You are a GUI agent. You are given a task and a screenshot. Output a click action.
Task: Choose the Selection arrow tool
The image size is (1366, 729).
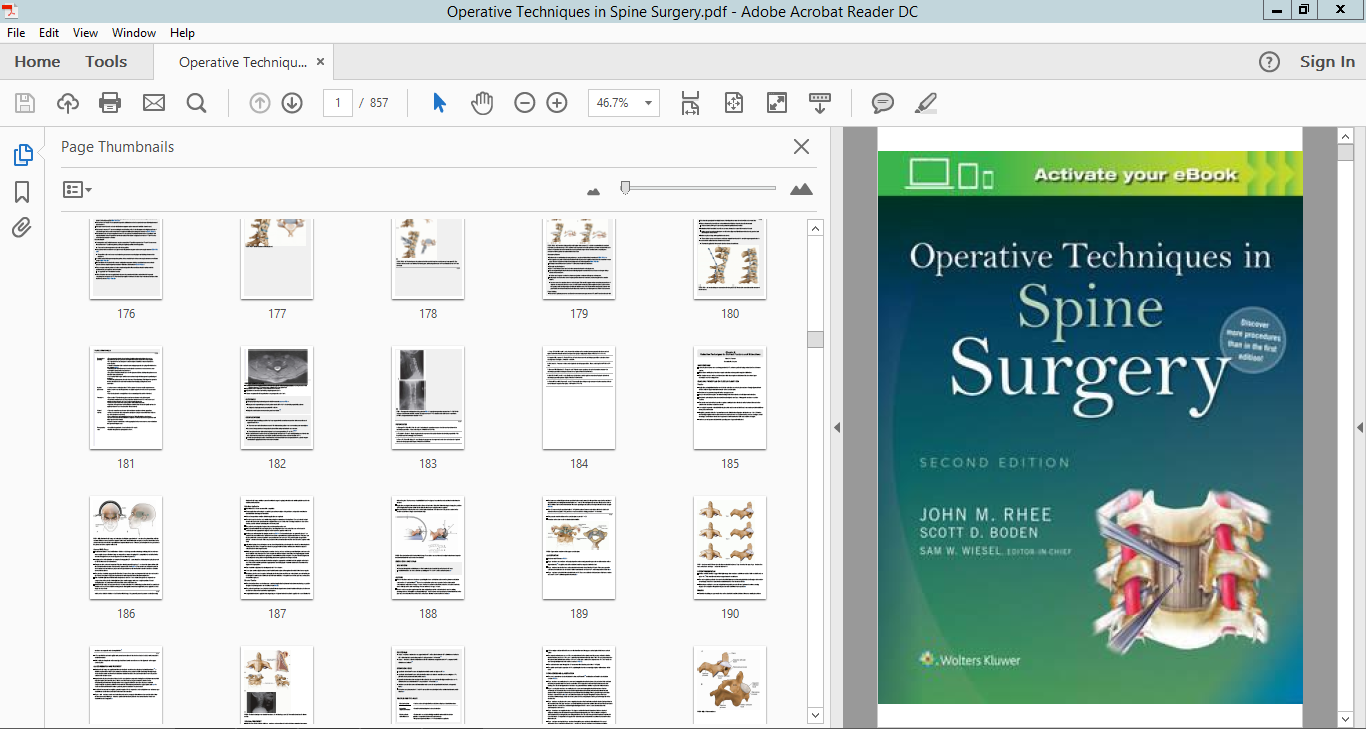pyautogui.click(x=439, y=103)
